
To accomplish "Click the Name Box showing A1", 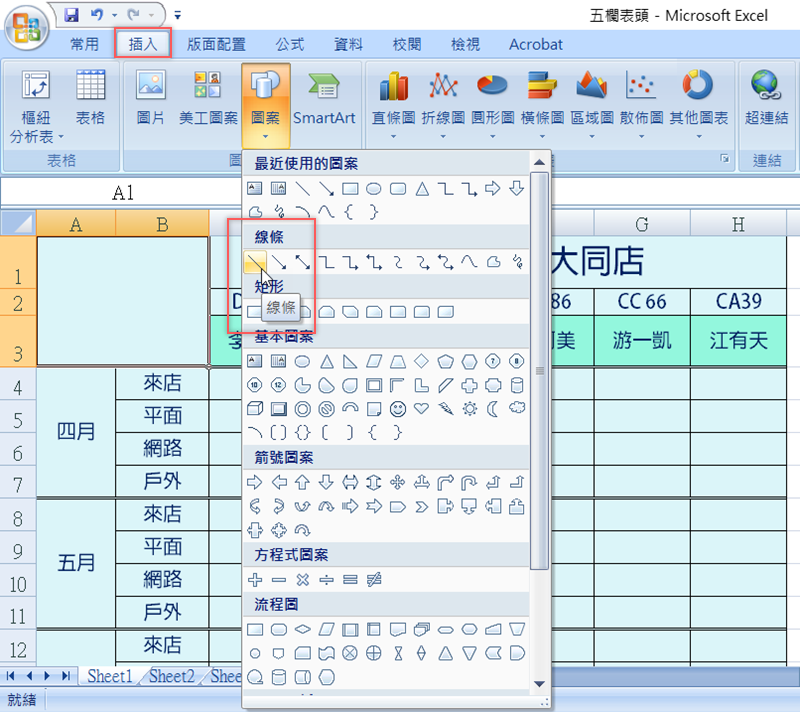I will tap(122, 193).
